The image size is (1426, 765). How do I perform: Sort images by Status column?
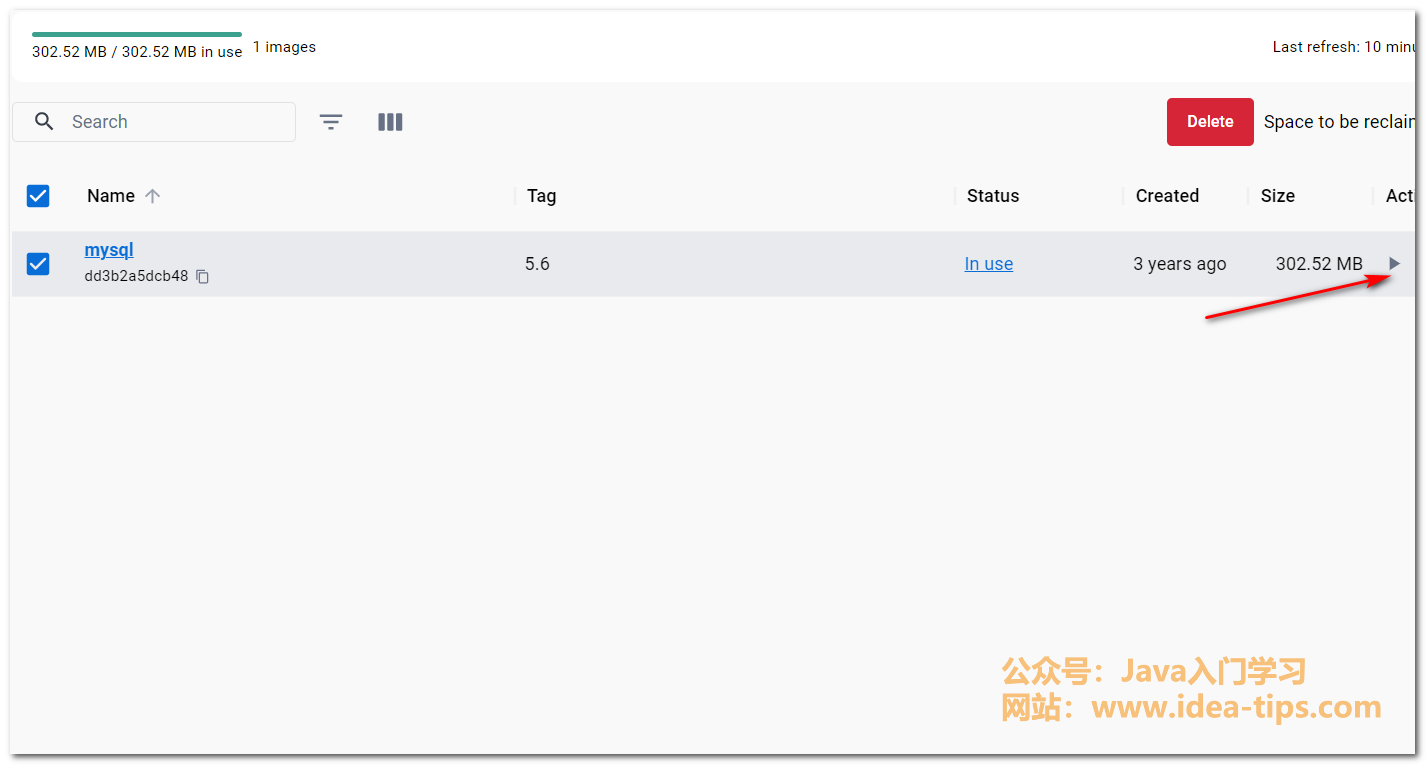993,196
